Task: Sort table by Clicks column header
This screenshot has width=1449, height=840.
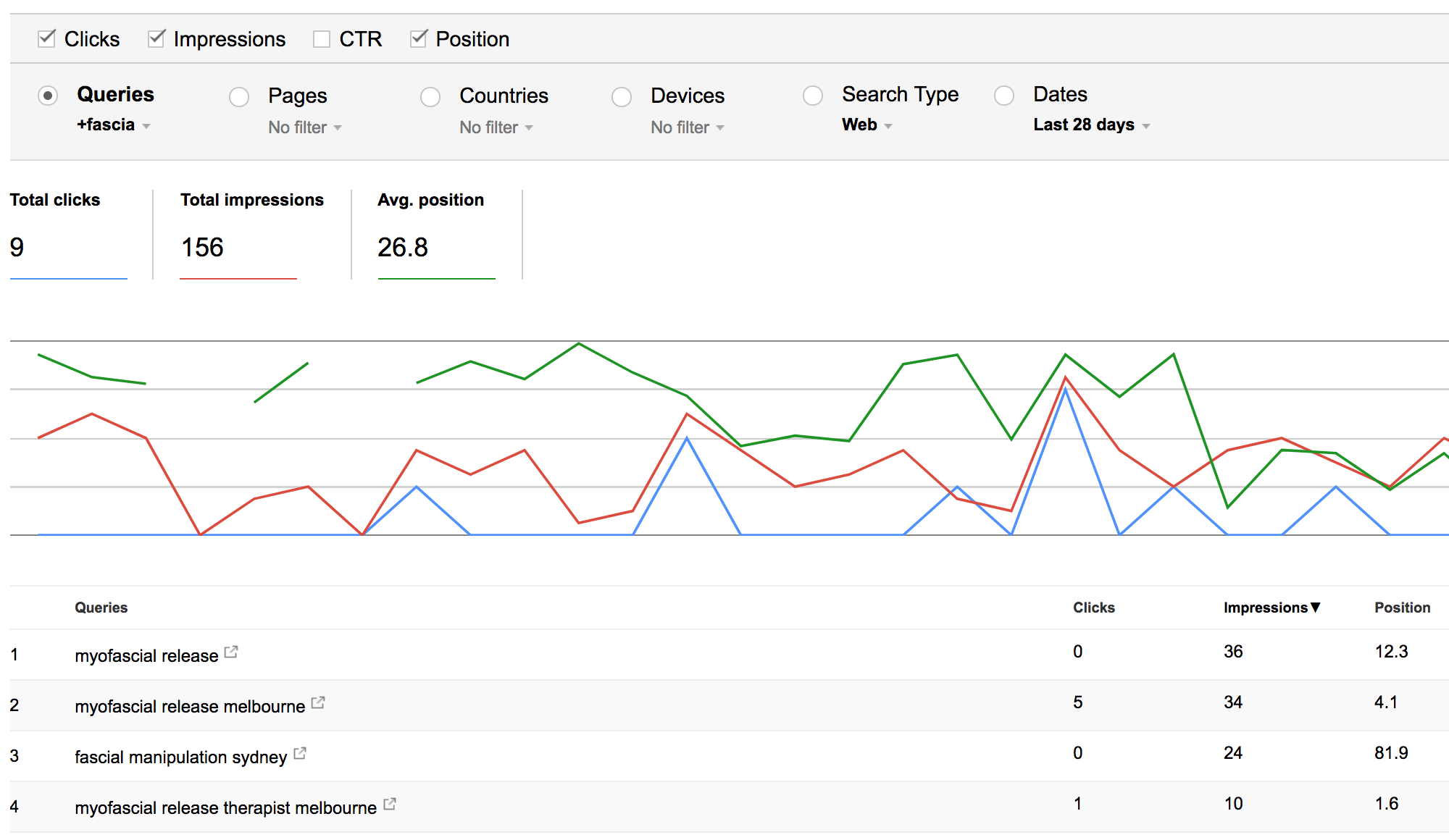Action: pyautogui.click(x=1094, y=608)
